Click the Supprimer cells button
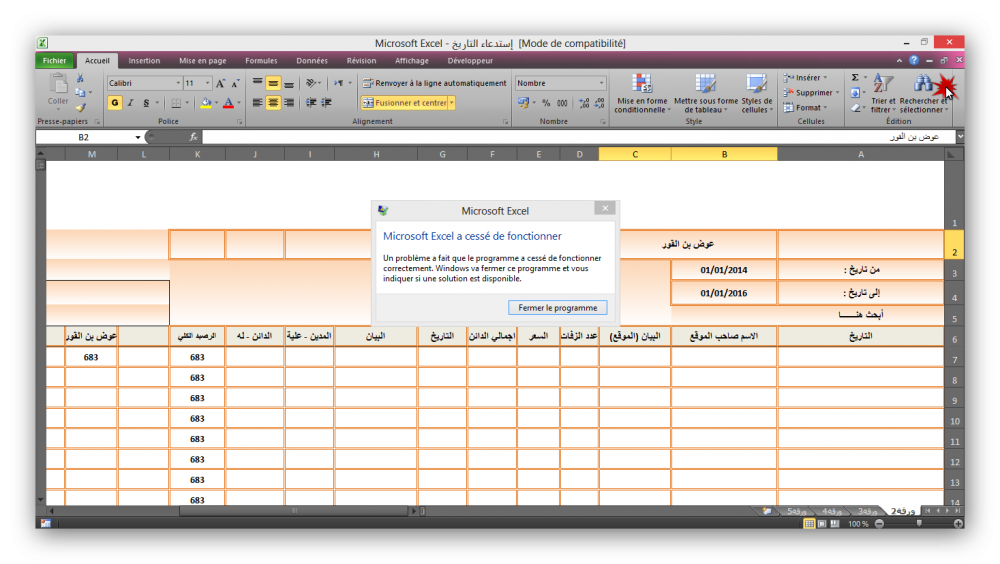This screenshot has width=1000, height=564. click(811, 93)
